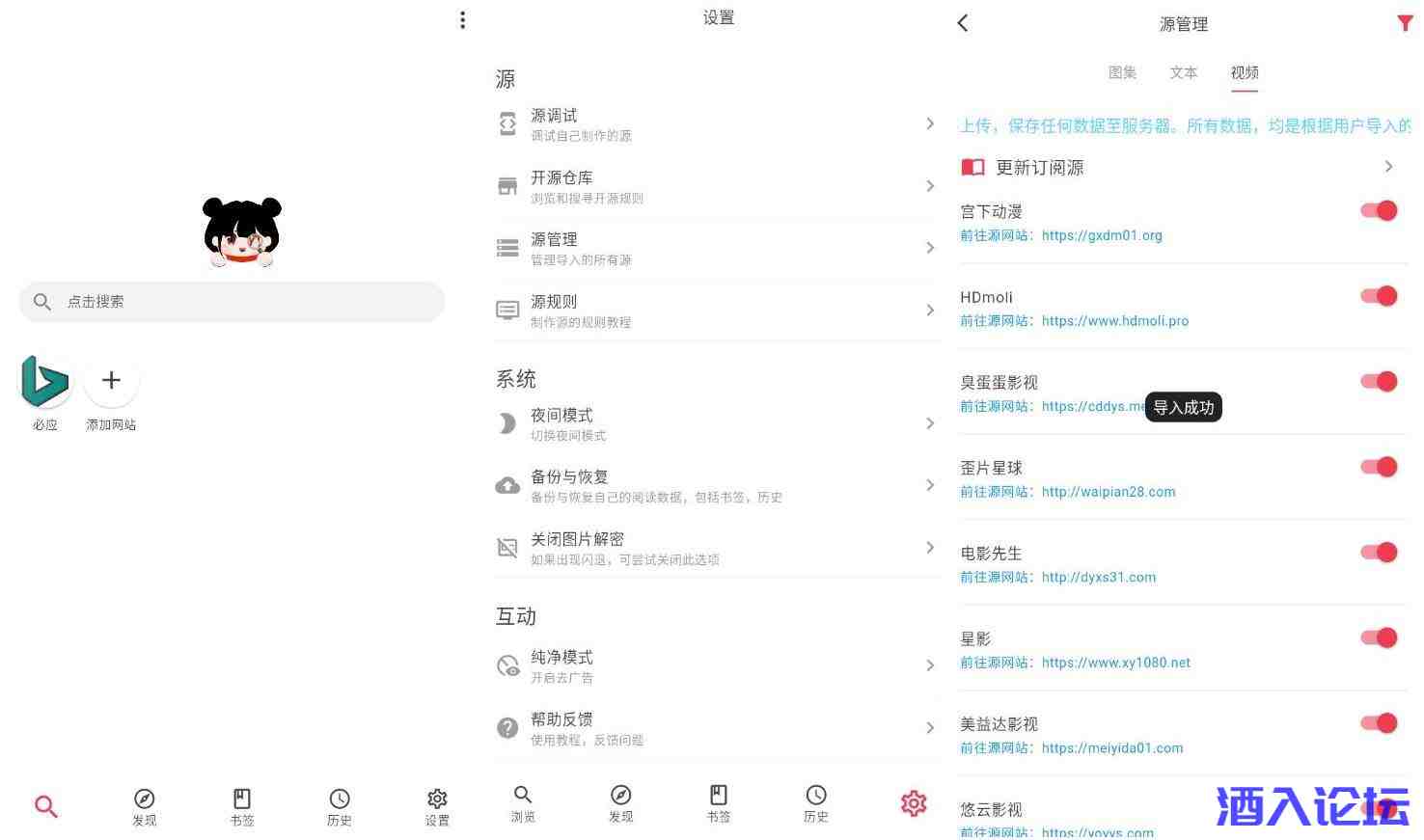Image resolution: width=1424 pixels, height=840 pixels.
Task: Open the red filter funnel
Action: (x=1405, y=23)
